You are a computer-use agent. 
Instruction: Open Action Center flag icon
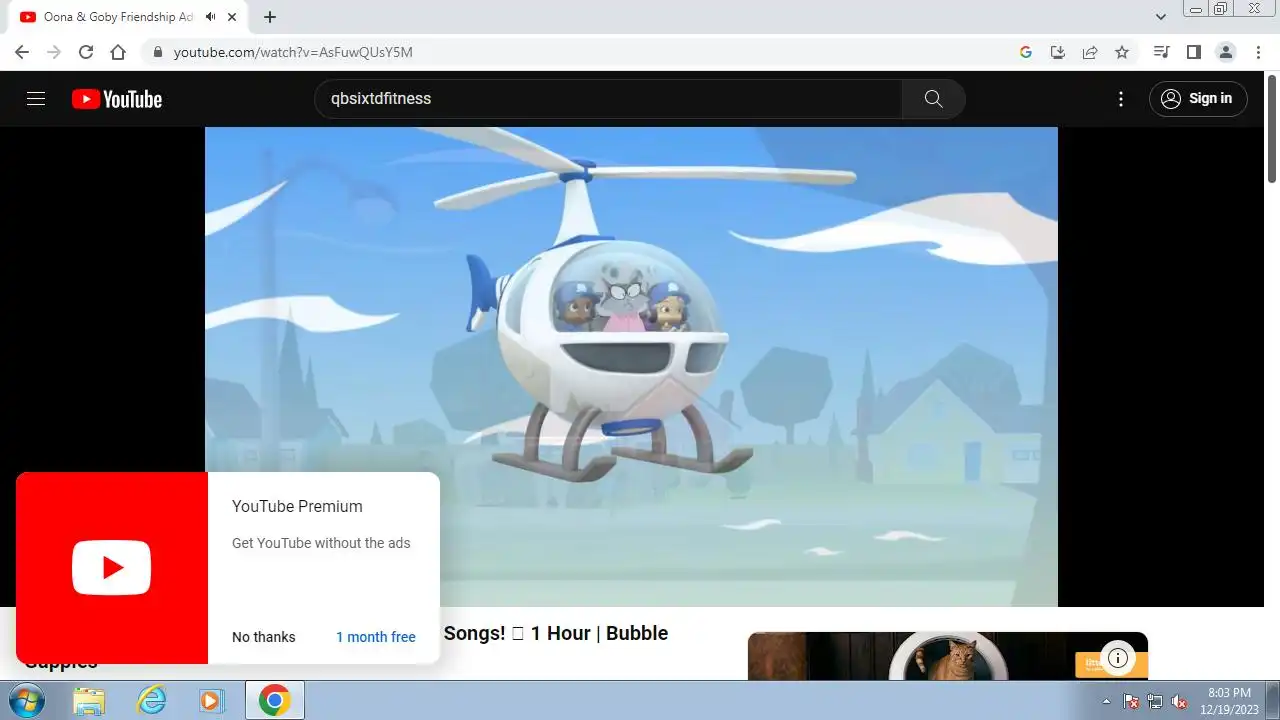(x=1131, y=701)
